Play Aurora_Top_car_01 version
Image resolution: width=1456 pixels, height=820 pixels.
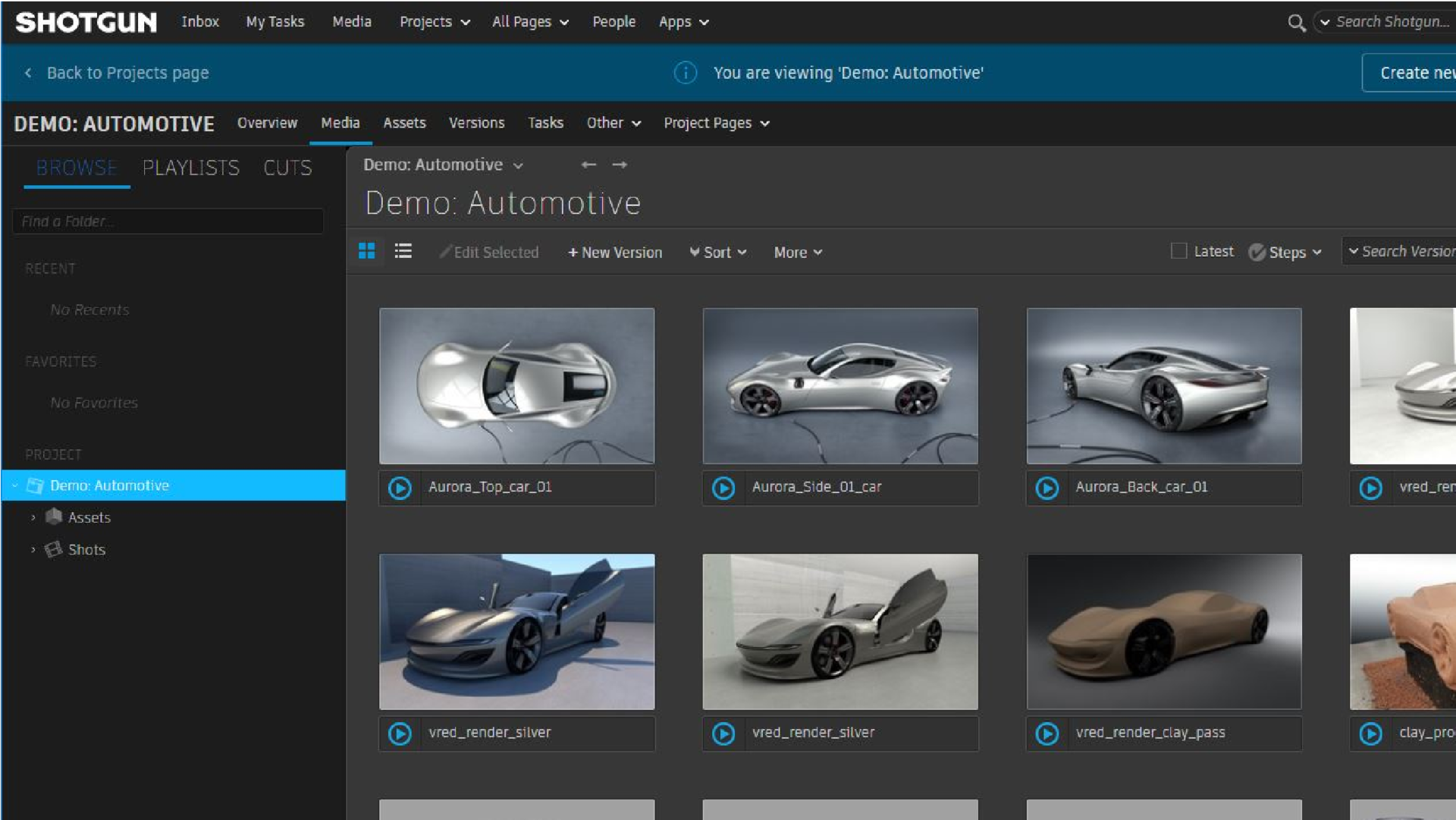click(x=400, y=488)
